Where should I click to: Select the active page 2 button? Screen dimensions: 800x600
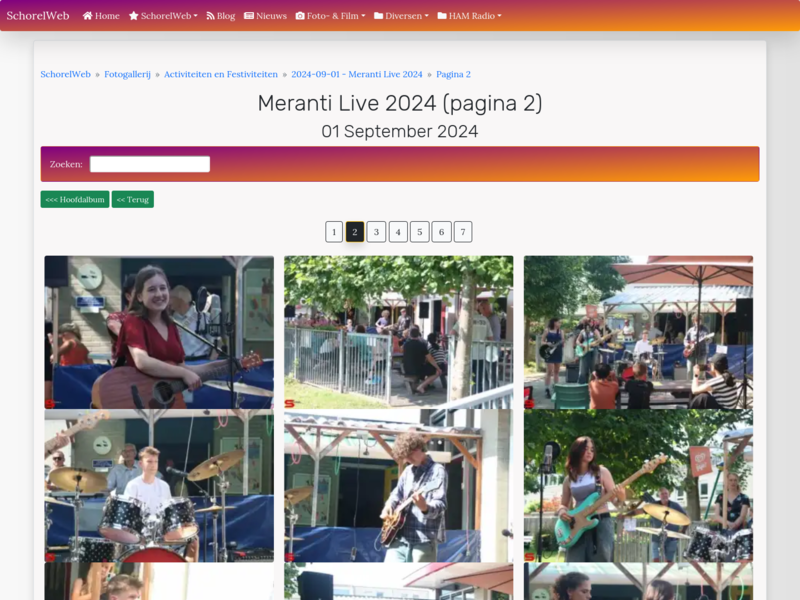355,232
